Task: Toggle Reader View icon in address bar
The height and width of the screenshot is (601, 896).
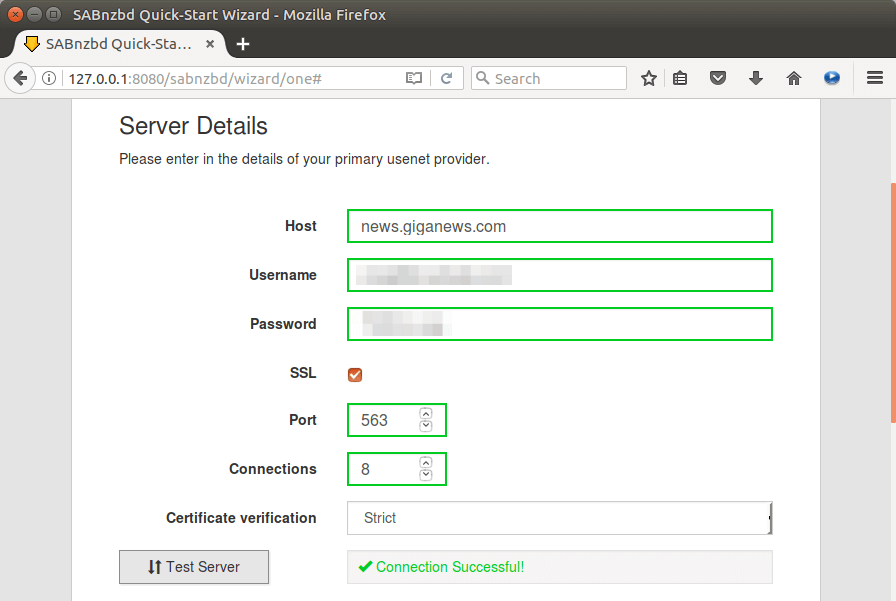Action: (414, 78)
